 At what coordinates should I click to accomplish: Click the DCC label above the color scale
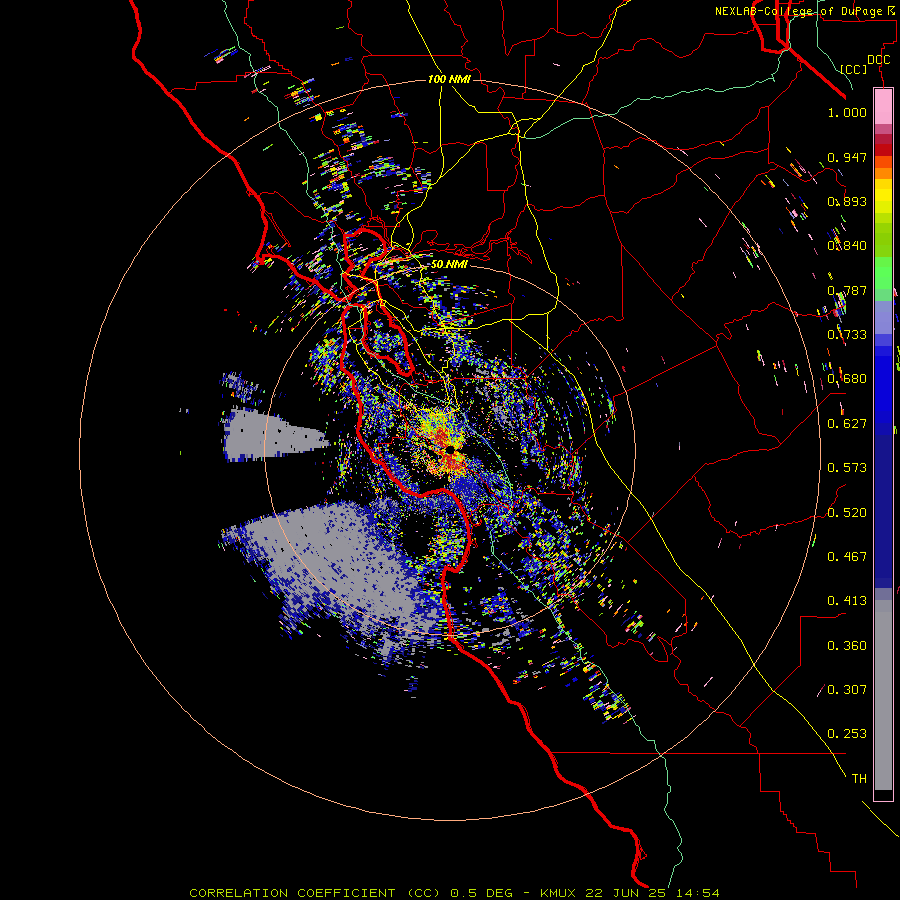point(878,60)
